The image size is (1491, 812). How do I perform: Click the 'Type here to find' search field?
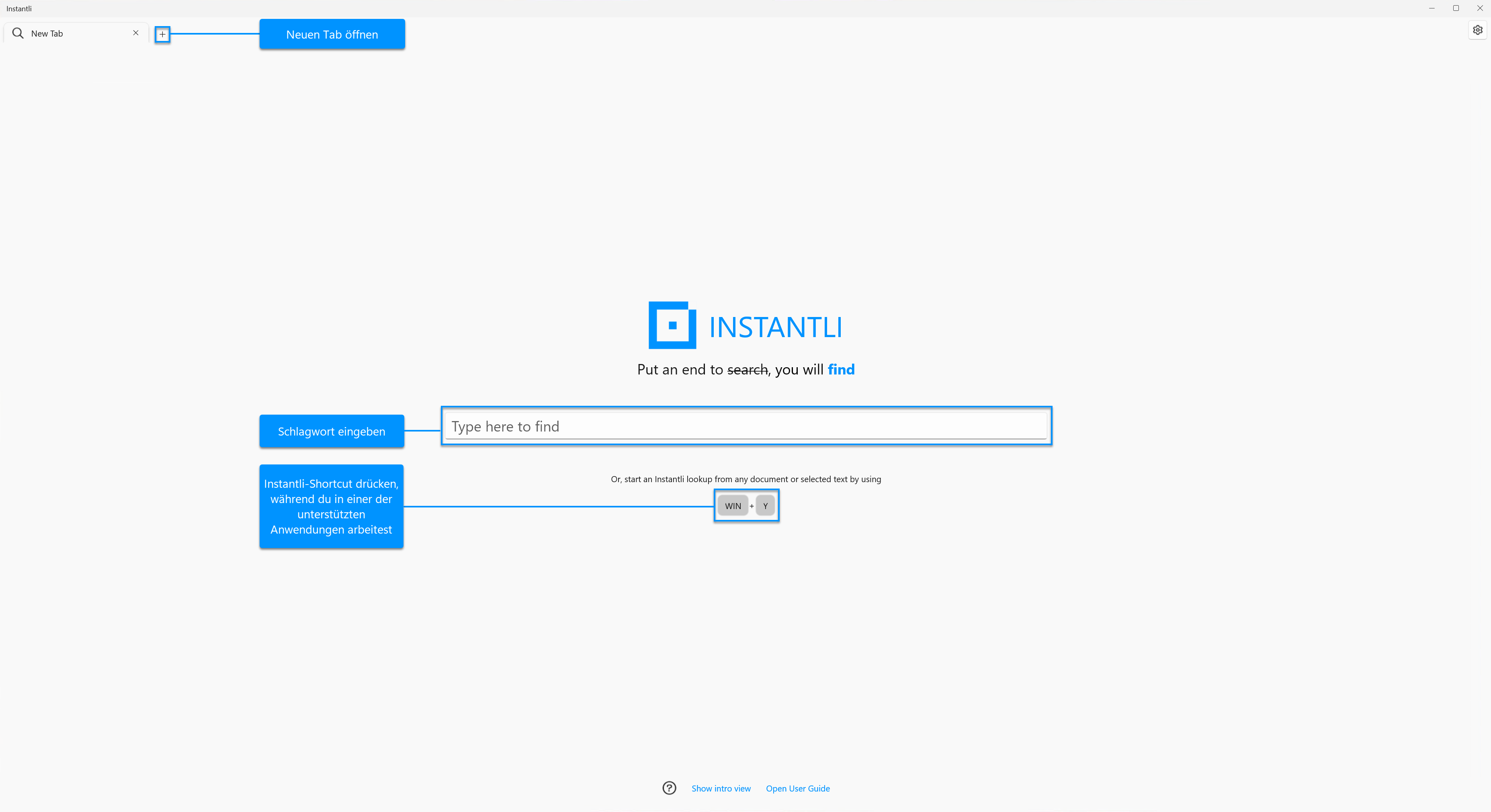746,426
